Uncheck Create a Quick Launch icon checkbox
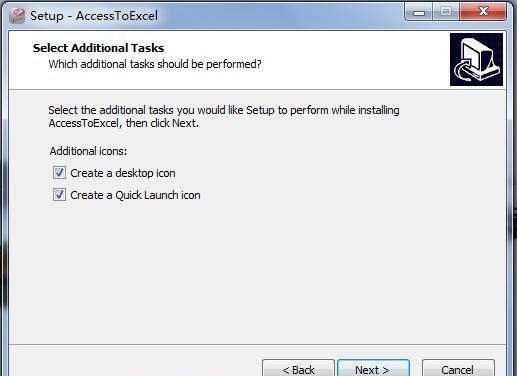This screenshot has width=517, height=376. click(x=59, y=195)
